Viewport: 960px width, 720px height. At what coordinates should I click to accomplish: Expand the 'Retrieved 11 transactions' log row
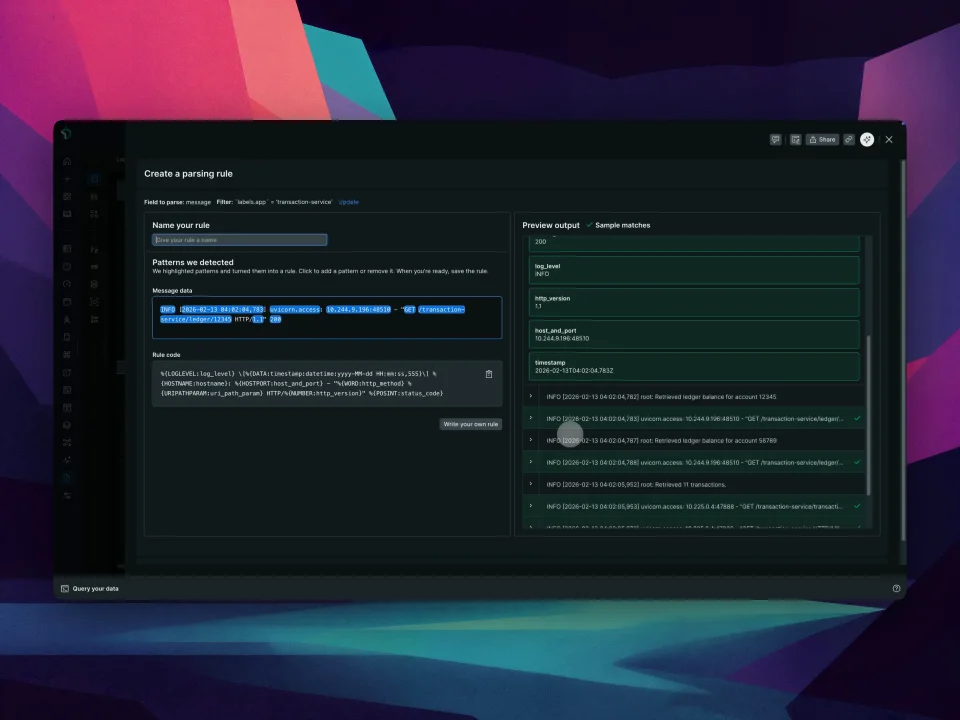pos(531,484)
